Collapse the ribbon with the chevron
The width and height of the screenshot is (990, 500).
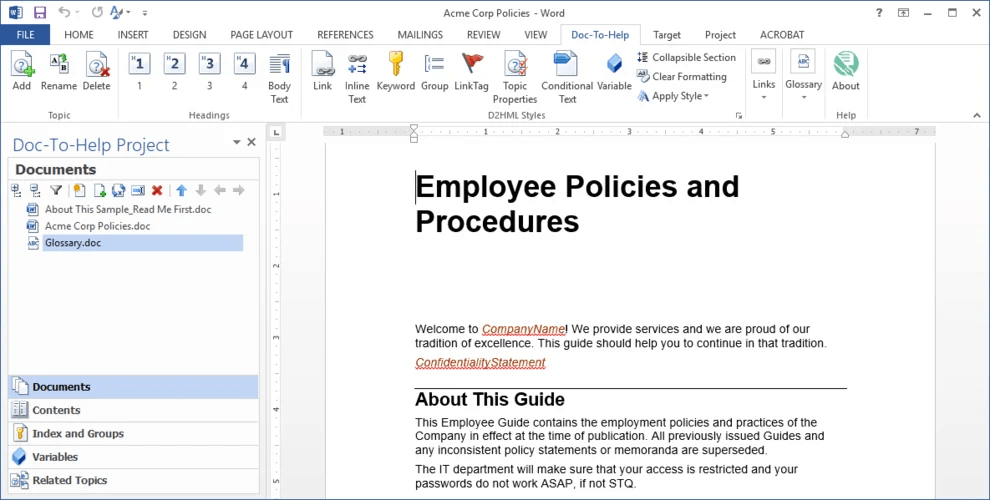pyautogui.click(x=977, y=115)
